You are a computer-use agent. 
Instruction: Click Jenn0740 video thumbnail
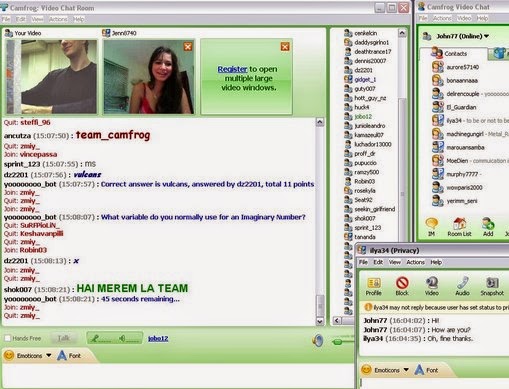tap(149, 77)
